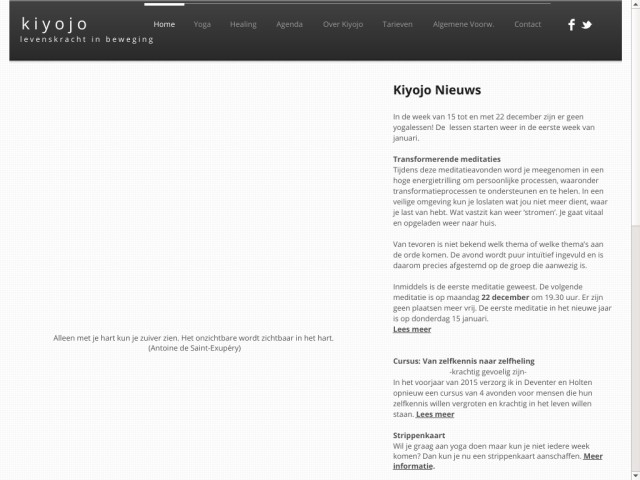This screenshot has height=480, width=640.
Task: Navigate to Over Kiyojo
Action: (x=342, y=24)
